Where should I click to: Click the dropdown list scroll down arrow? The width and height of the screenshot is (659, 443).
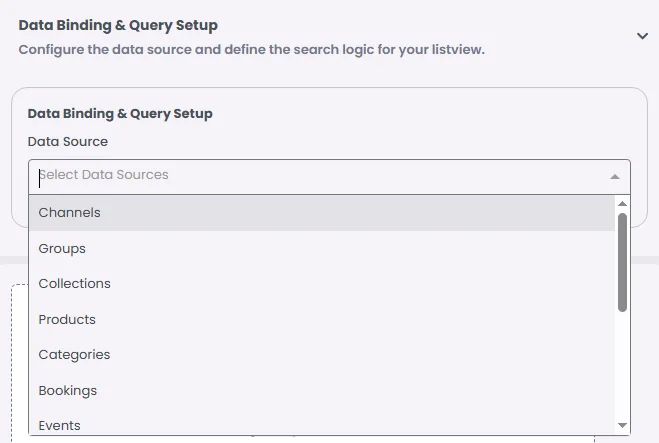click(x=623, y=426)
